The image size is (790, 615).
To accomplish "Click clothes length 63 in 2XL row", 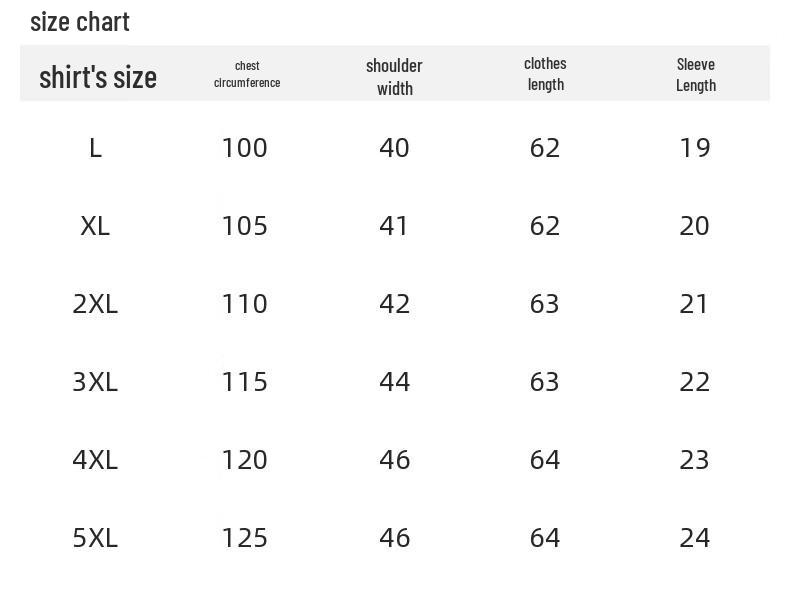I will 544,304.
